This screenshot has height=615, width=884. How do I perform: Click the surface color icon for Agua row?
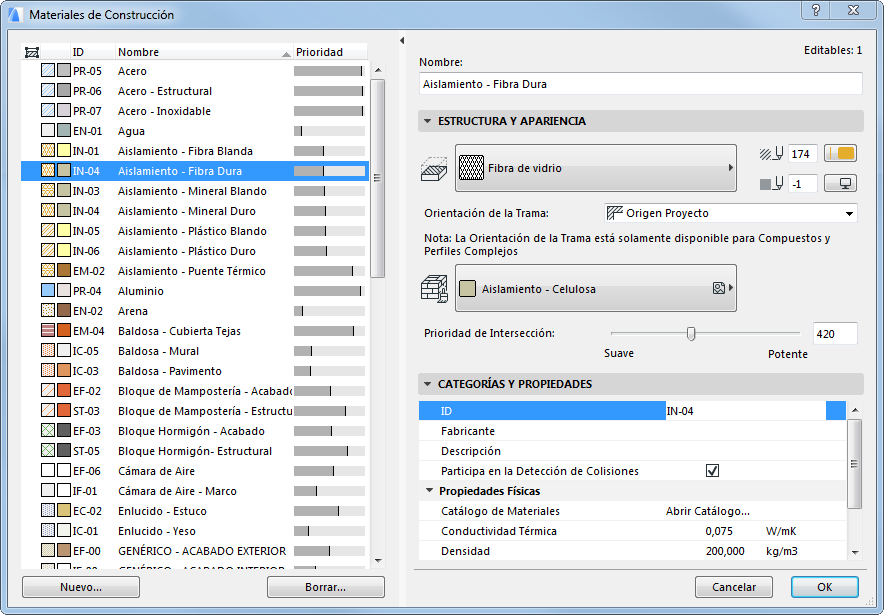(x=64, y=131)
